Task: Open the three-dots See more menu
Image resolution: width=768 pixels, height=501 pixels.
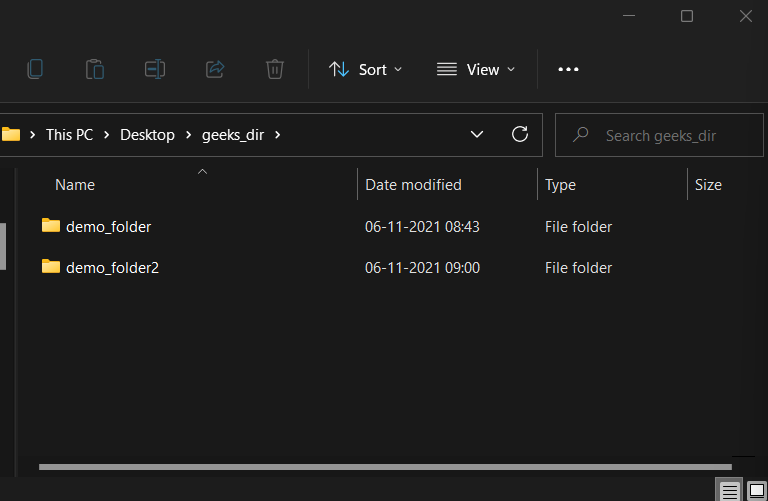Action: (x=568, y=70)
